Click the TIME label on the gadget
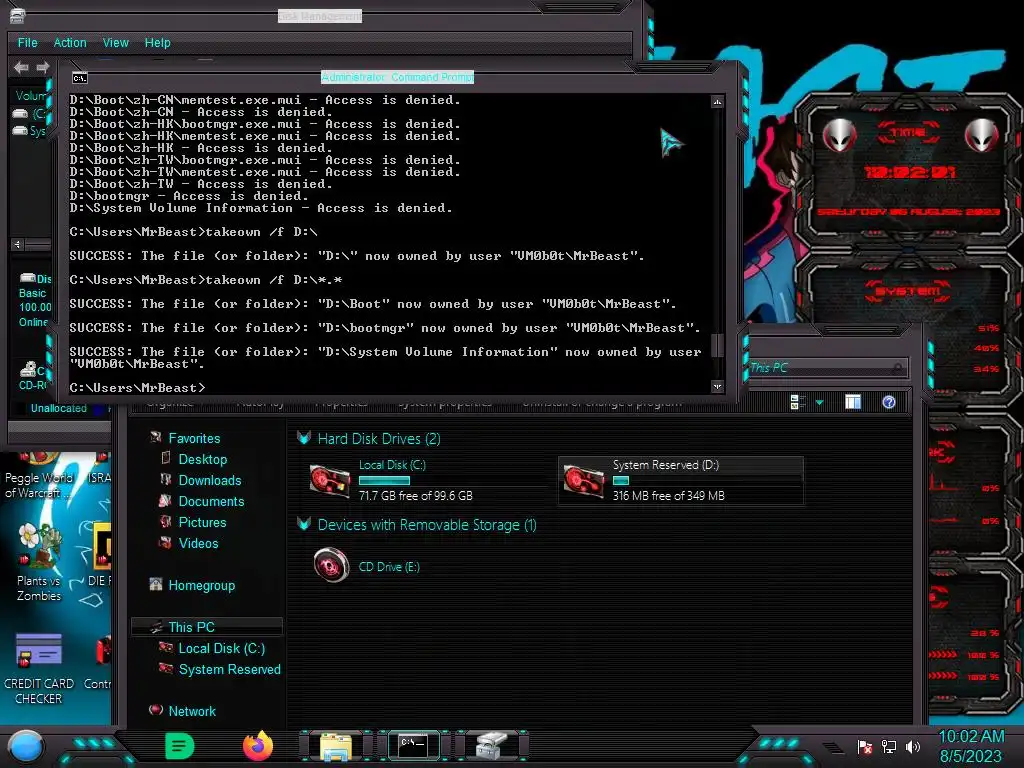This screenshot has height=768, width=1024. tap(908, 133)
